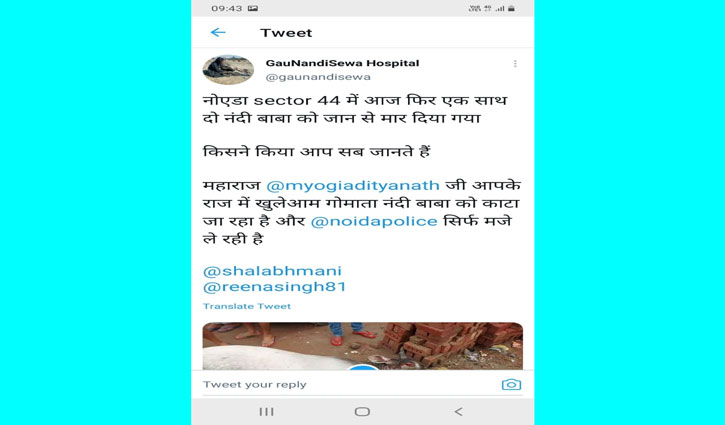Open the @myogiadityanath mention
Viewport: 725px width, 425px height.
click(353, 185)
